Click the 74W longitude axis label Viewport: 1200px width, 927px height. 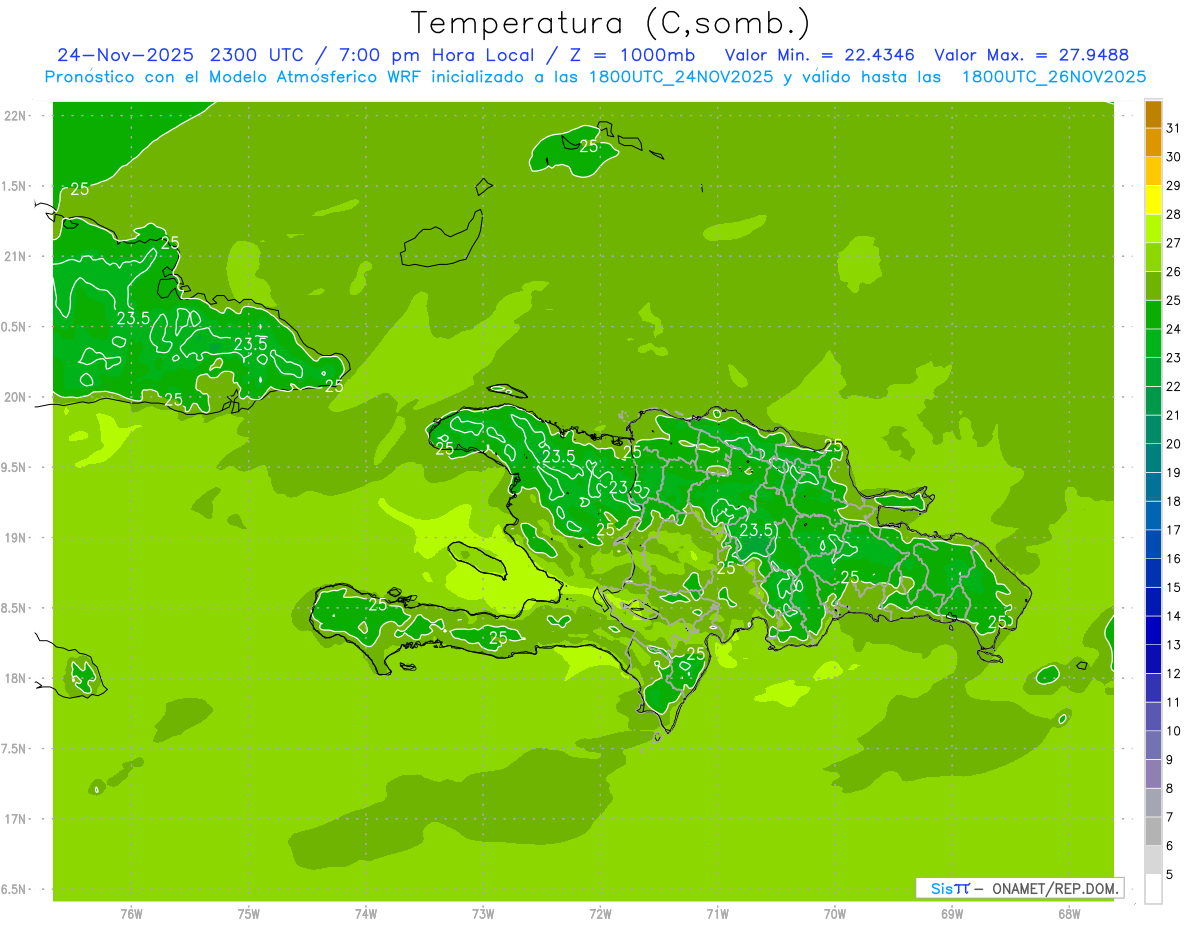click(x=366, y=914)
